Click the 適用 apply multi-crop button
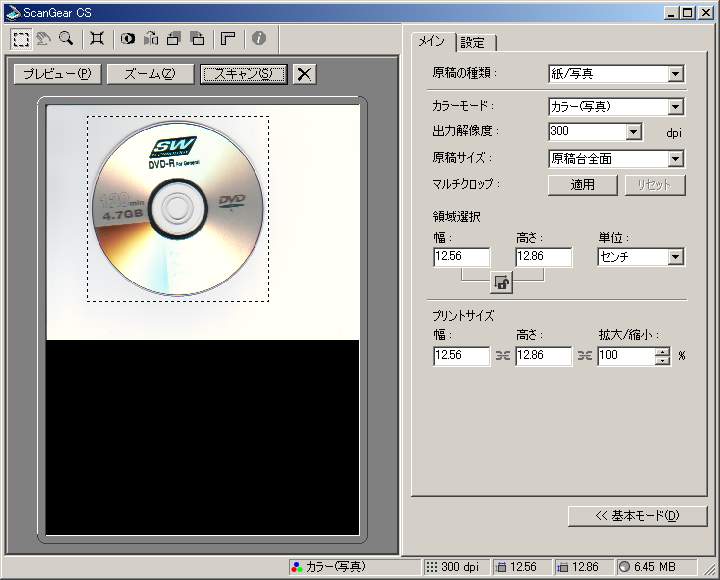The width and height of the screenshot is (720, 580). click(x=583, y=185)
